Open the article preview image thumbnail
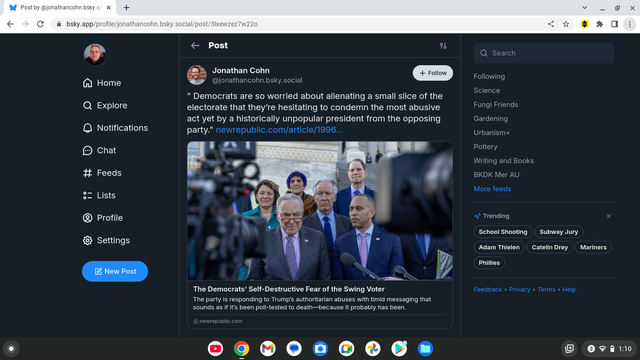The width and height of the screenshot is (640, 360). point(320,211)
